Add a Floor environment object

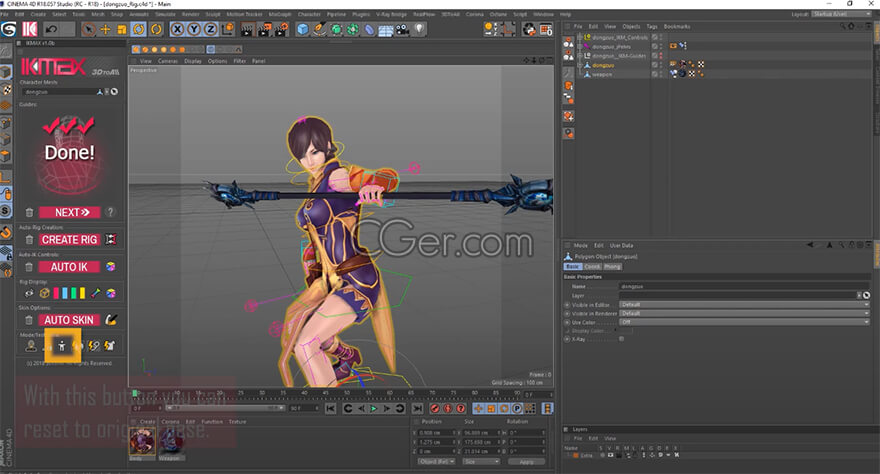coord(386,29)
